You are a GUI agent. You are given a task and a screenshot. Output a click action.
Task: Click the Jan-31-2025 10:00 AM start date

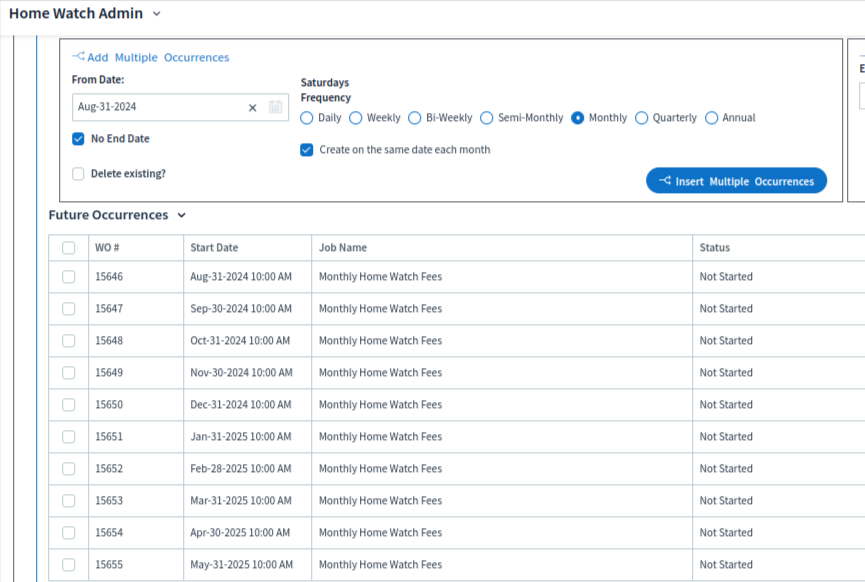tap(241, 436)
